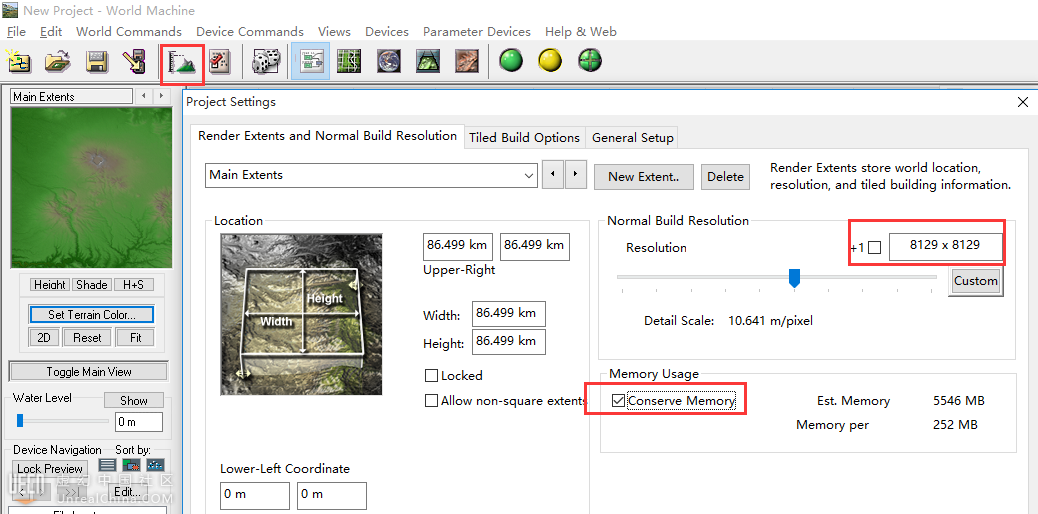This screenshot has height=514, width=1038.
Task: Toggle H+S preview mode
Action: [134, 284]
